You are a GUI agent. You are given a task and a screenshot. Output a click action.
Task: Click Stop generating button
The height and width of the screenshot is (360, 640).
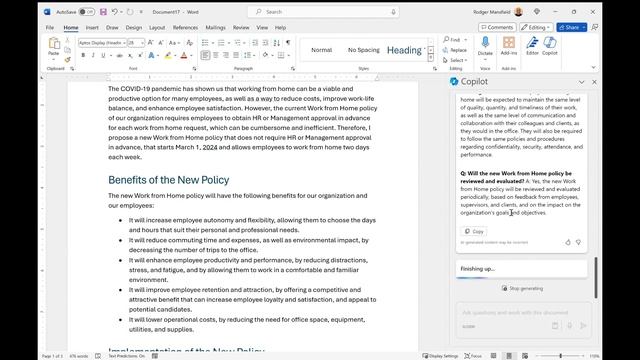(x=522, y=289)
